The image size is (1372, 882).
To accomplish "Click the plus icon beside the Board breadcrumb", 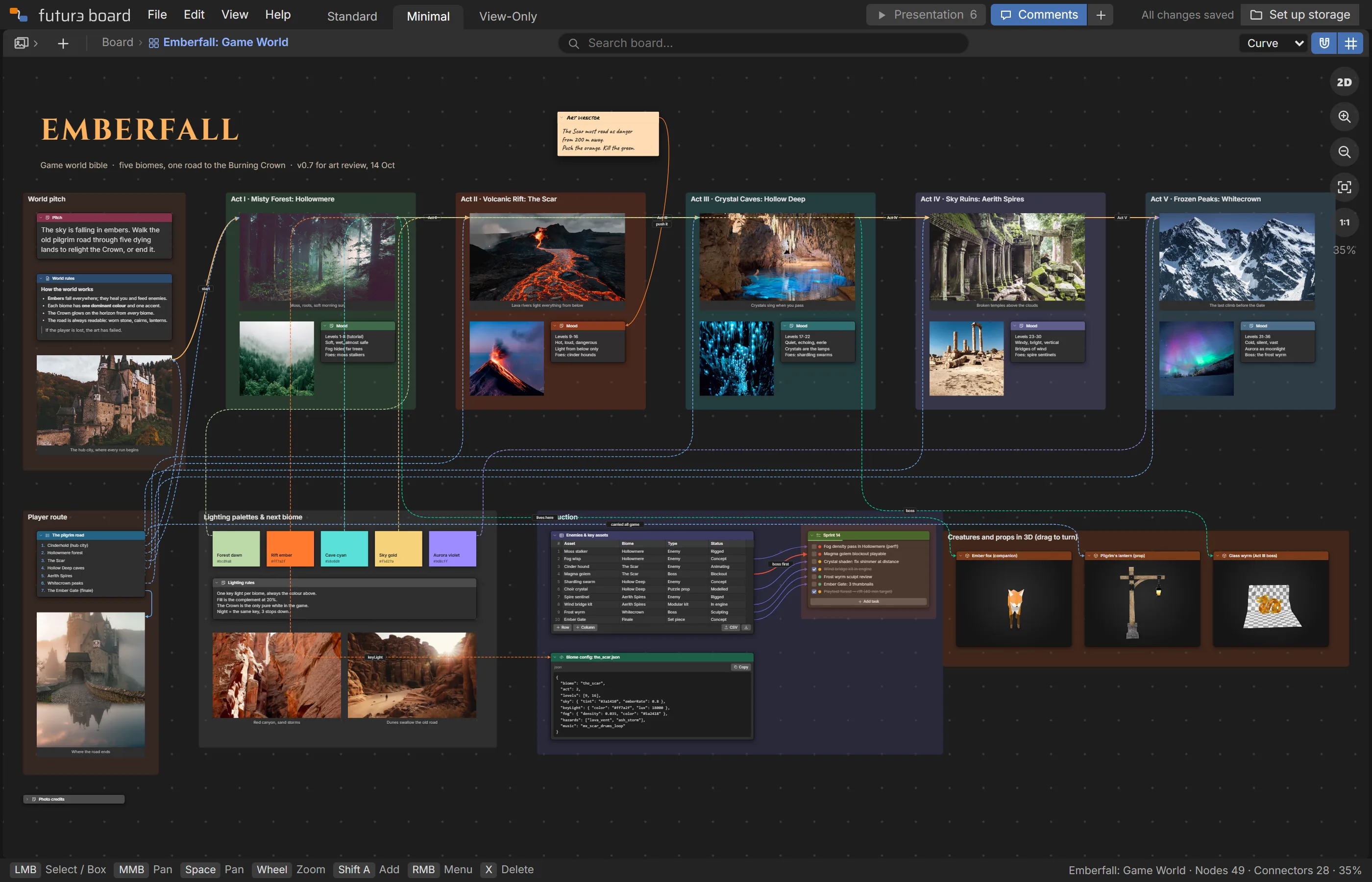I will click(x=63, y=43).
